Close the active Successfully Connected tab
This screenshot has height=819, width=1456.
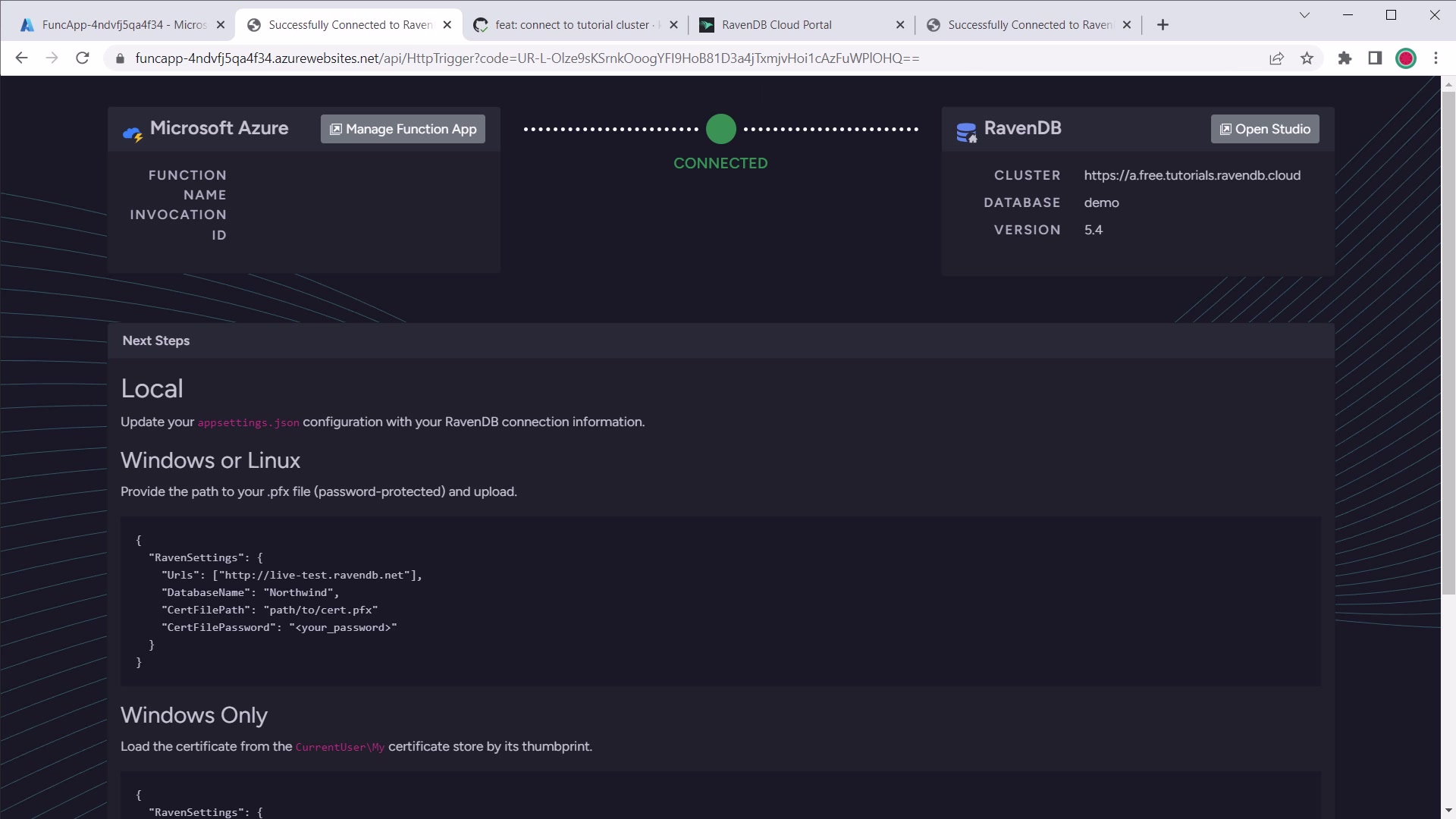(x=447, y=25)
